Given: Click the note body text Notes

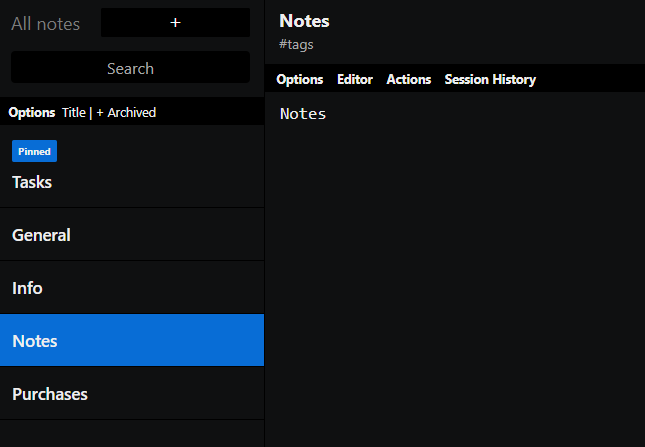Looking at the screenshot, I should click(x=303, y=114).
